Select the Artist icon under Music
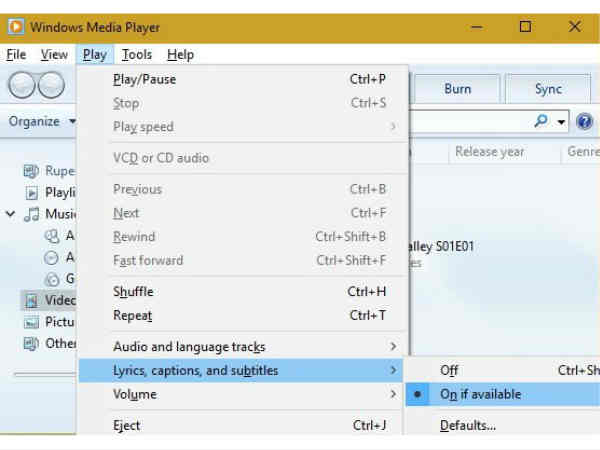600x450 pixels. pyautogui.click(x=52, y=236)
